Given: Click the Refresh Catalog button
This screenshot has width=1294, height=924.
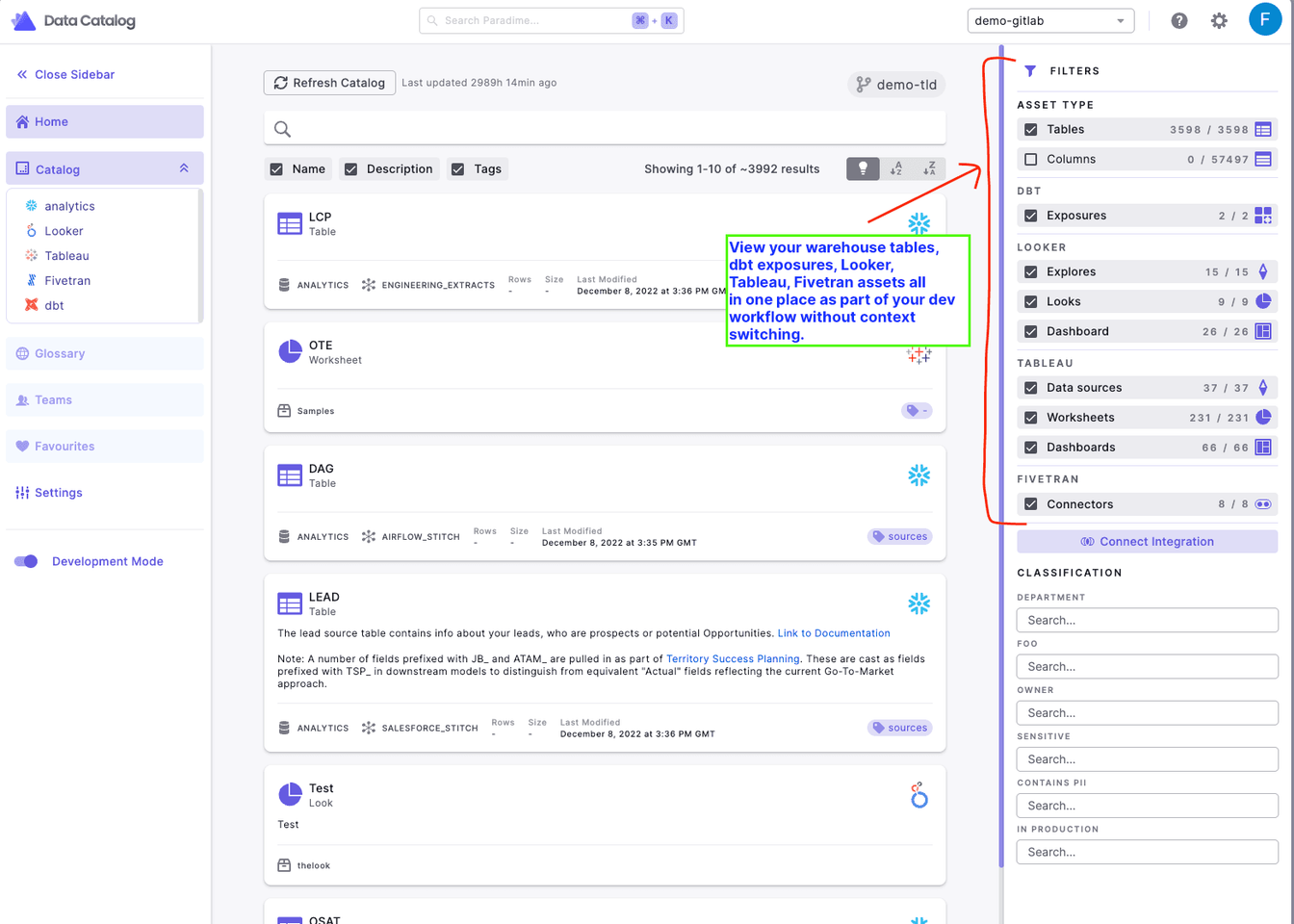Looking at the screenshot, I should (329, 83).
